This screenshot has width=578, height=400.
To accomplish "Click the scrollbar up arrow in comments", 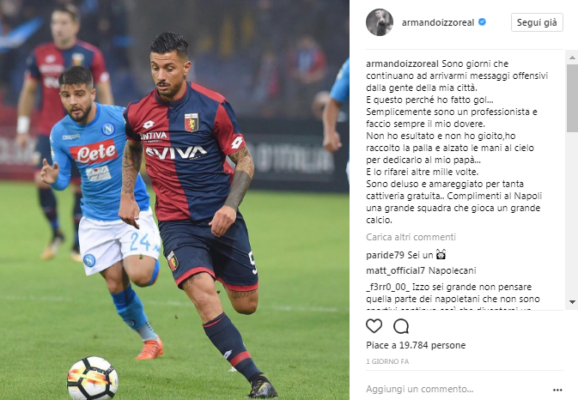I will tap(572, 57).
